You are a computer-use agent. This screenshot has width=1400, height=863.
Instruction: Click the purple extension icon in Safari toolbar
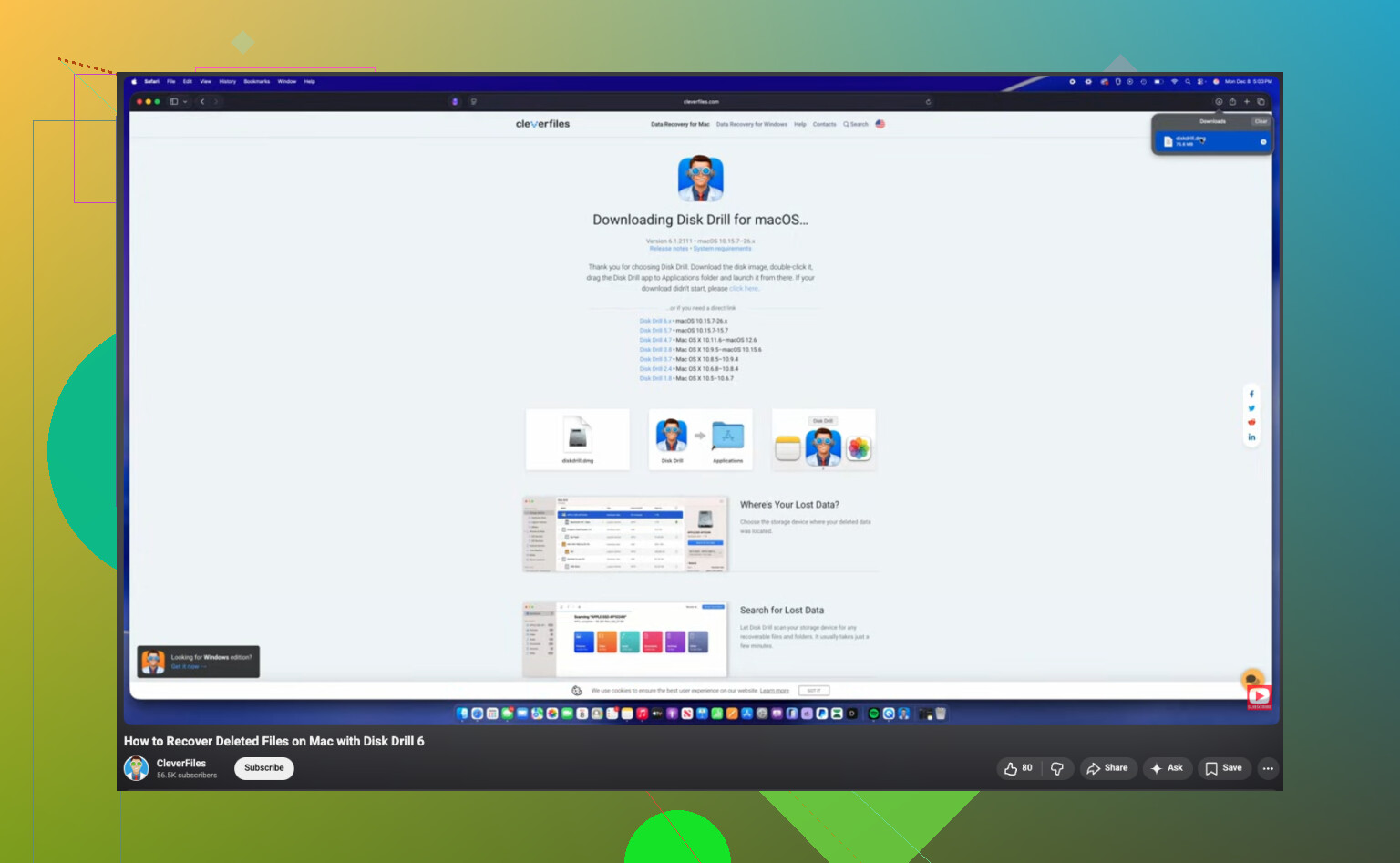point(455,101)
